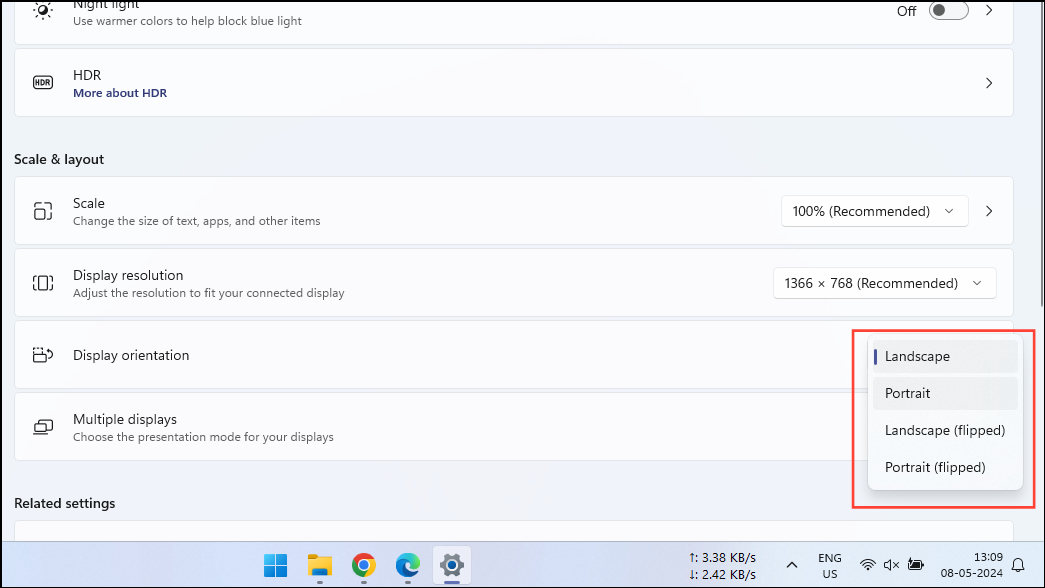Expand hidden icons with the tray chevron
Image resolution: width=1045 pixels, height=588 pixels.
tap(791, 565)
